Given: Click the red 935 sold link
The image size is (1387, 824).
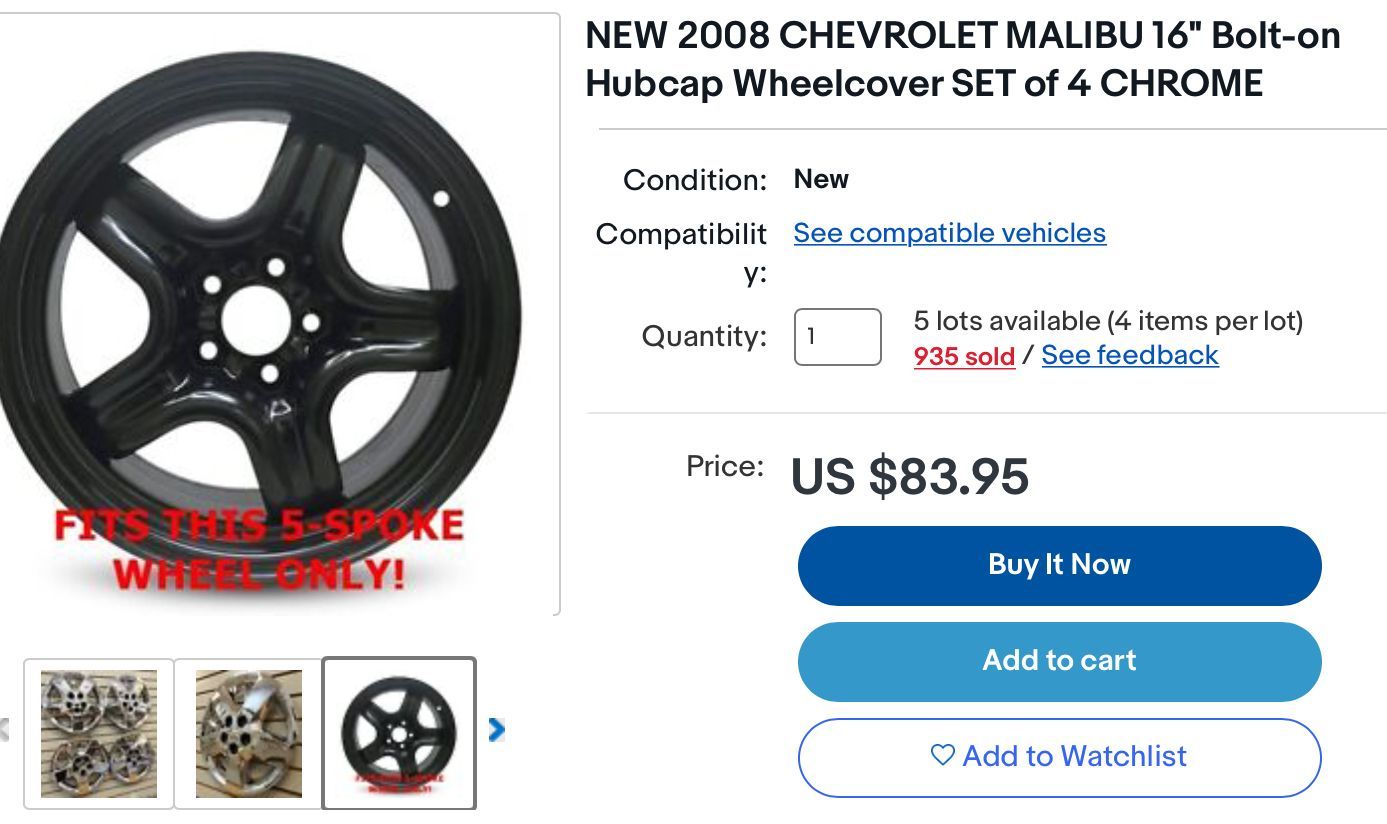Looking at the screenshot, I should tap(963, 356).
